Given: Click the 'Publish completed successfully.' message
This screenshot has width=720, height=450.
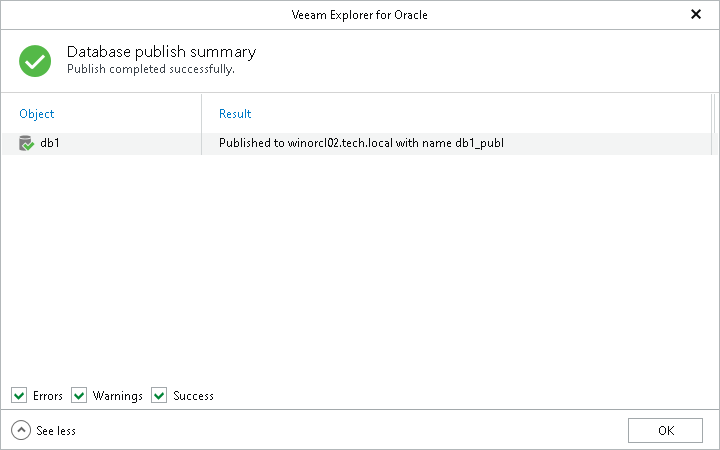Looking at the screenshot, I should [150, 70].
